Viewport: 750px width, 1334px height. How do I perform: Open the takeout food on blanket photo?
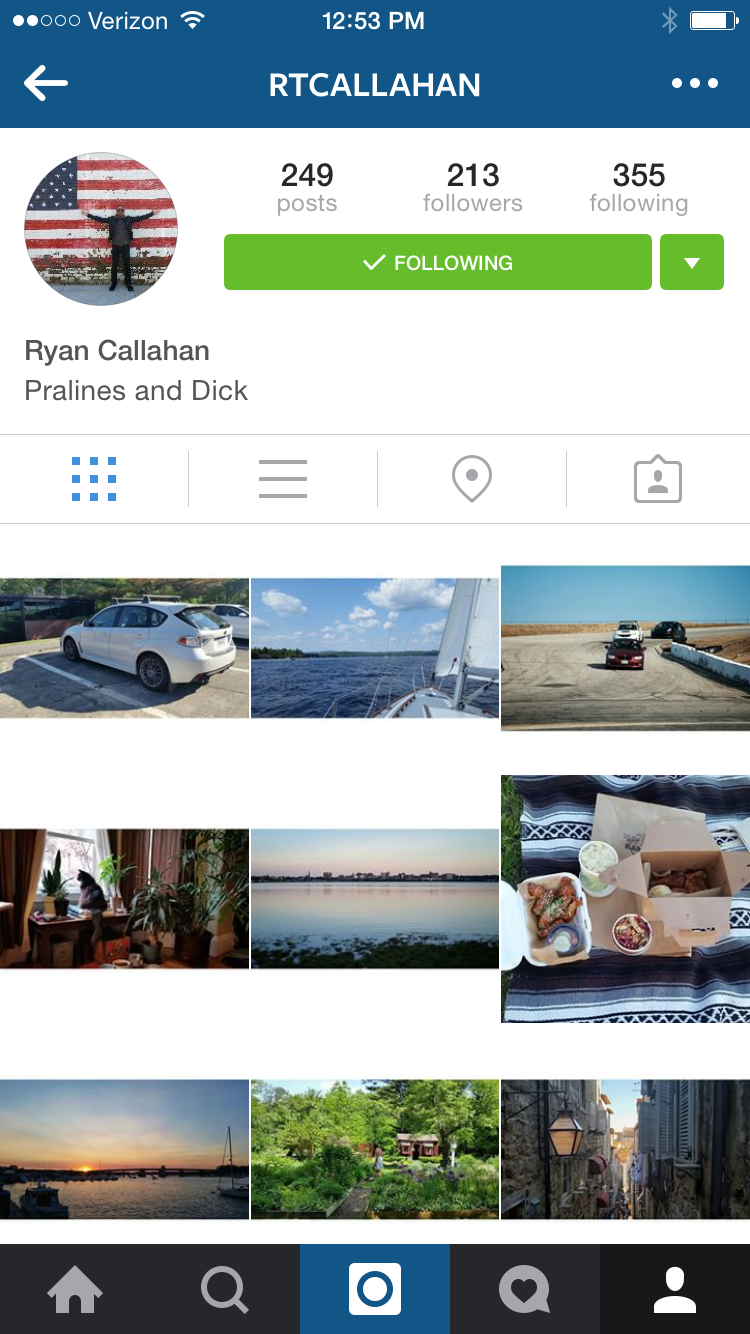[626, 898]
